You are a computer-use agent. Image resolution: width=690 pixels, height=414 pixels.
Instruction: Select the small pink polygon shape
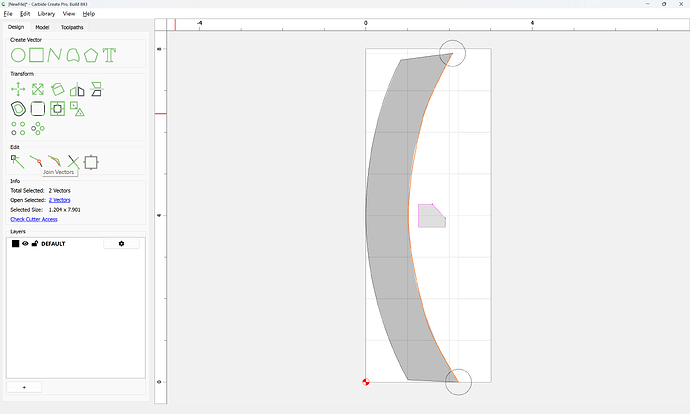tap(430, 218)
